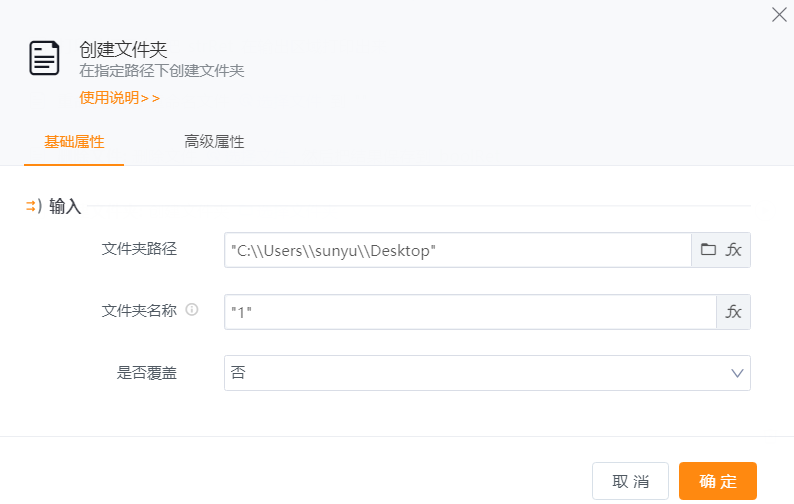
Task: Click the orange 输入 section arrow icon
Action: tap(32, 206)
